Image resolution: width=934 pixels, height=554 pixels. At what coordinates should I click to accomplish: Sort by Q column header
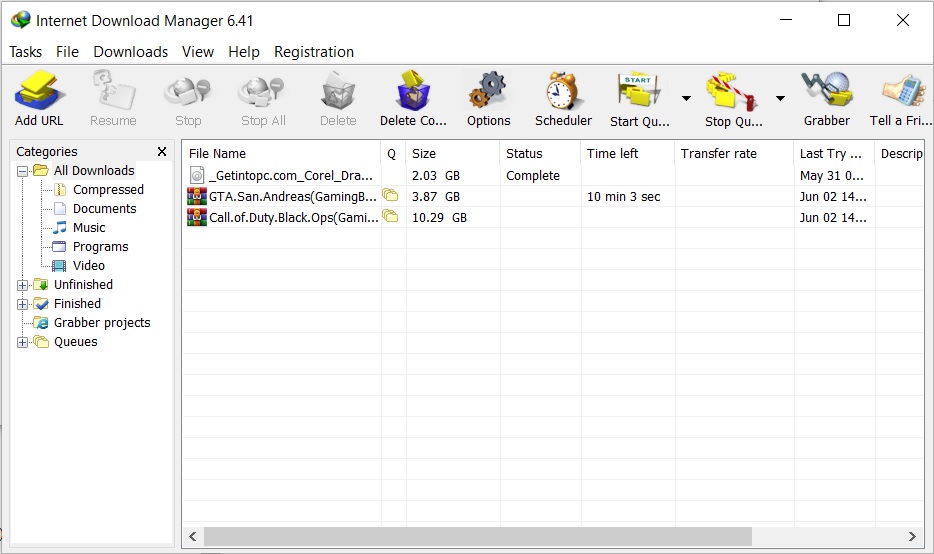coord(393,154)
